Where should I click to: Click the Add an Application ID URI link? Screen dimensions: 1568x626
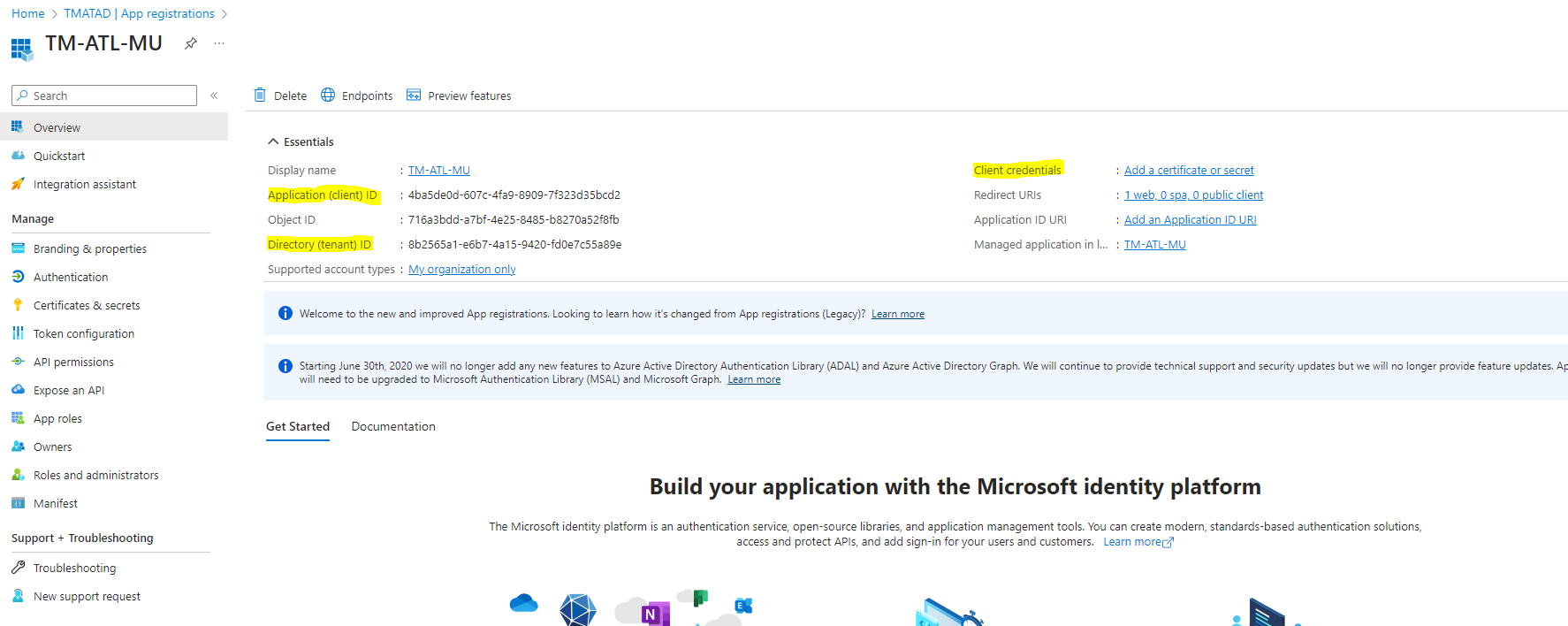(x=1190, y=219)
